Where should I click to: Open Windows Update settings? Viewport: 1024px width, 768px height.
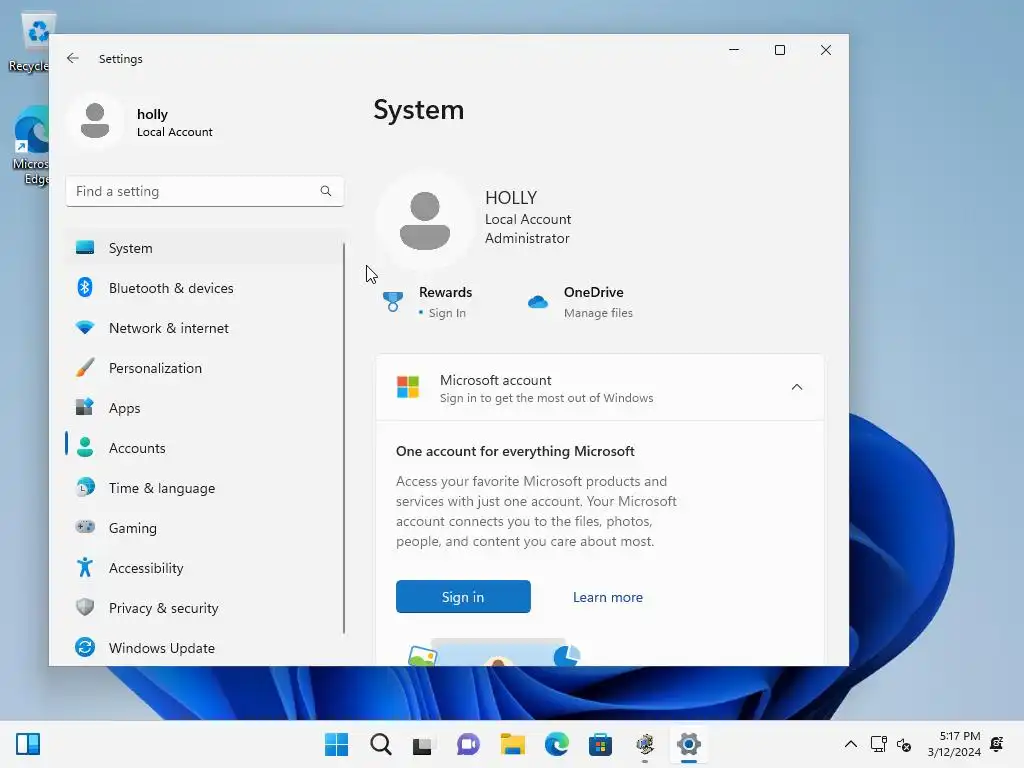204,647
